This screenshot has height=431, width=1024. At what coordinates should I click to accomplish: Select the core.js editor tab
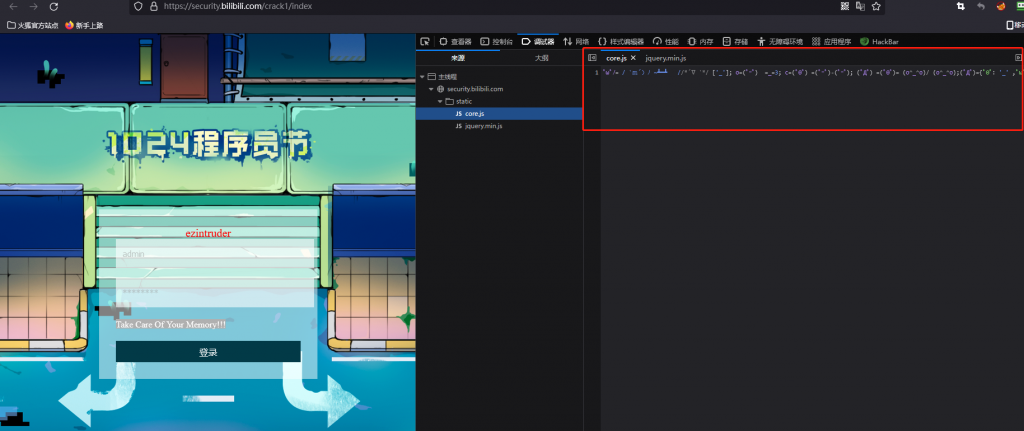(616, 58)
